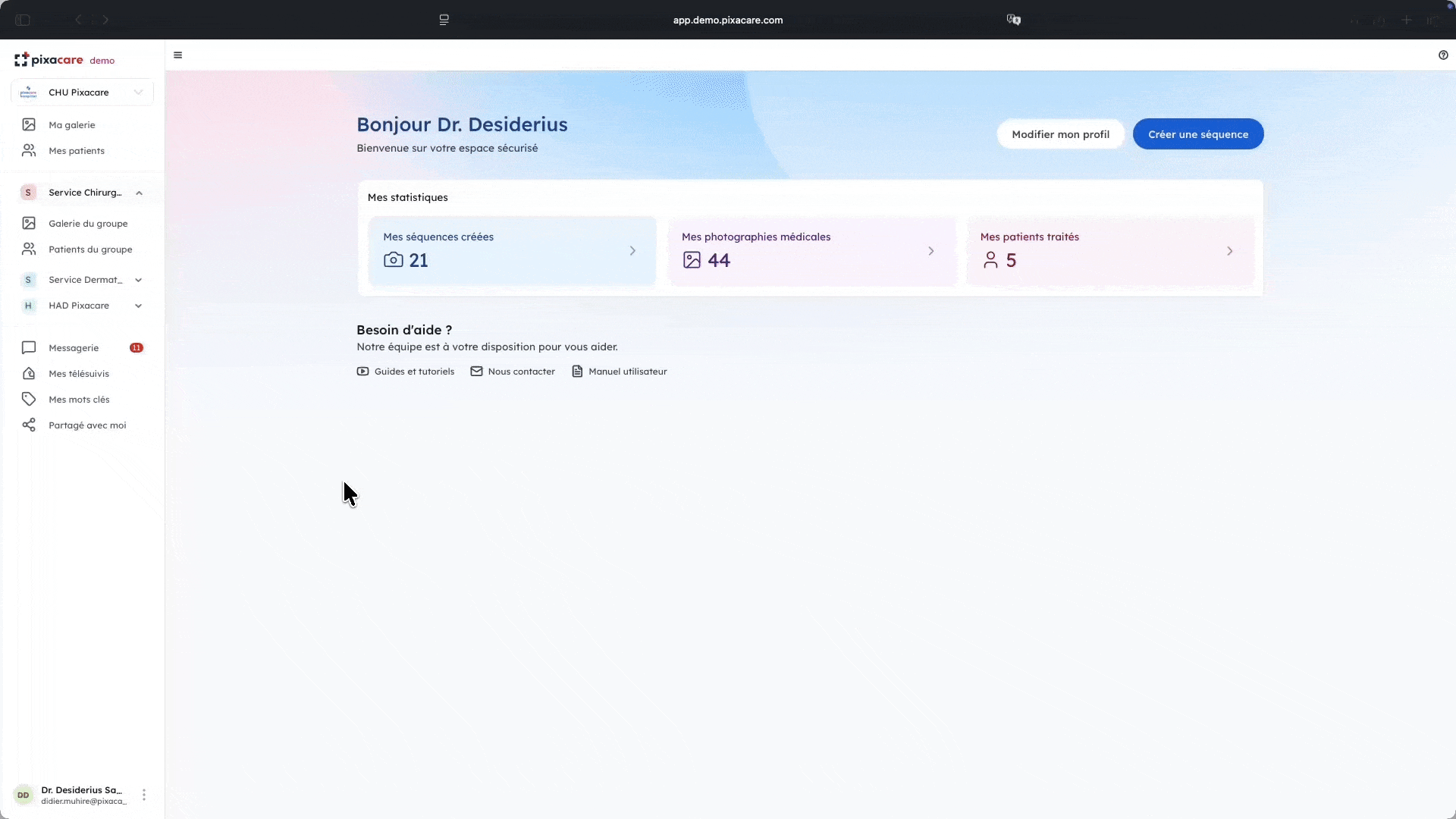Go to Patients du groupe
The image size is (1456, 819).
click(89, 249)
